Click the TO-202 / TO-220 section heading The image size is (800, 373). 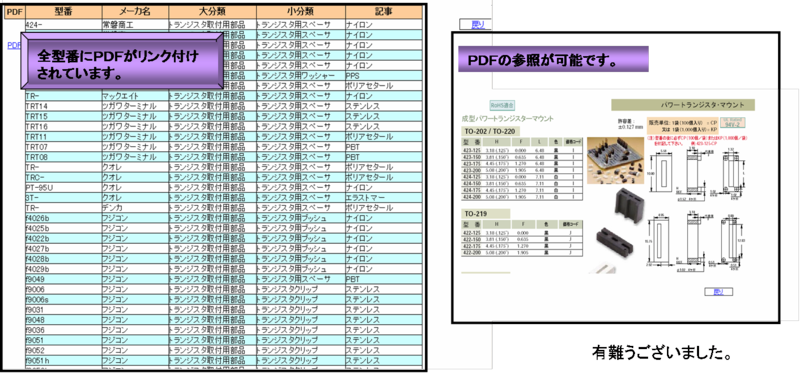pos(490,131)
